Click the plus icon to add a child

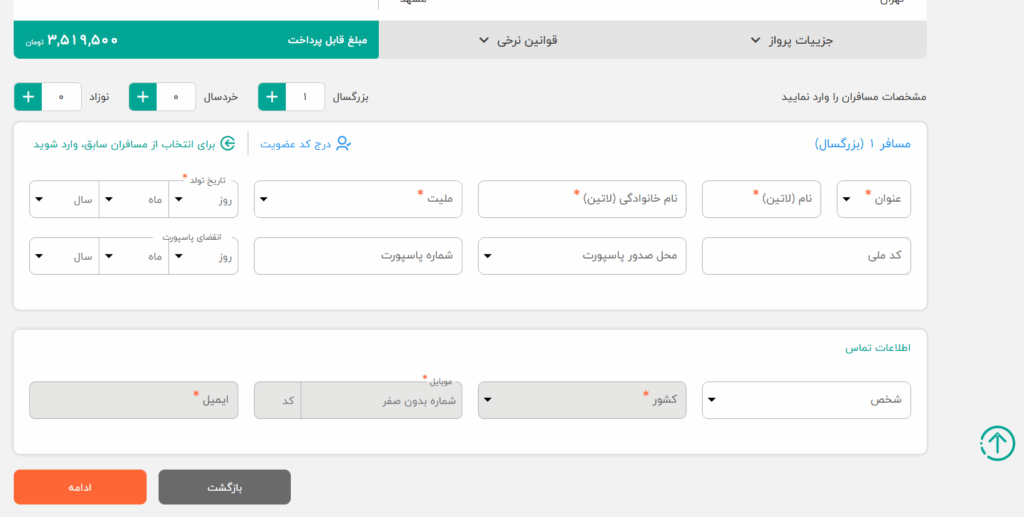click(x=143, y=97)
